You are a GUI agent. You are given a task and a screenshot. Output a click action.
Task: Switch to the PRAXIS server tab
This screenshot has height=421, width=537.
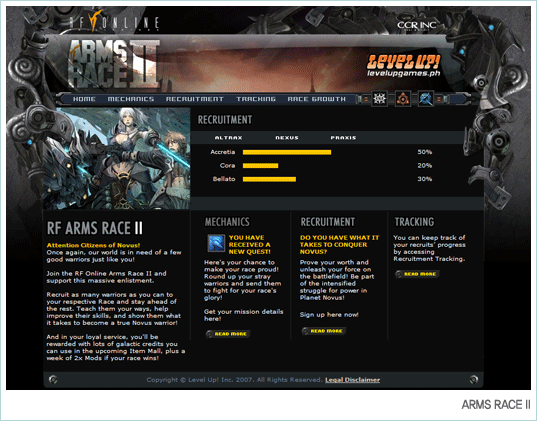[343, 138]
